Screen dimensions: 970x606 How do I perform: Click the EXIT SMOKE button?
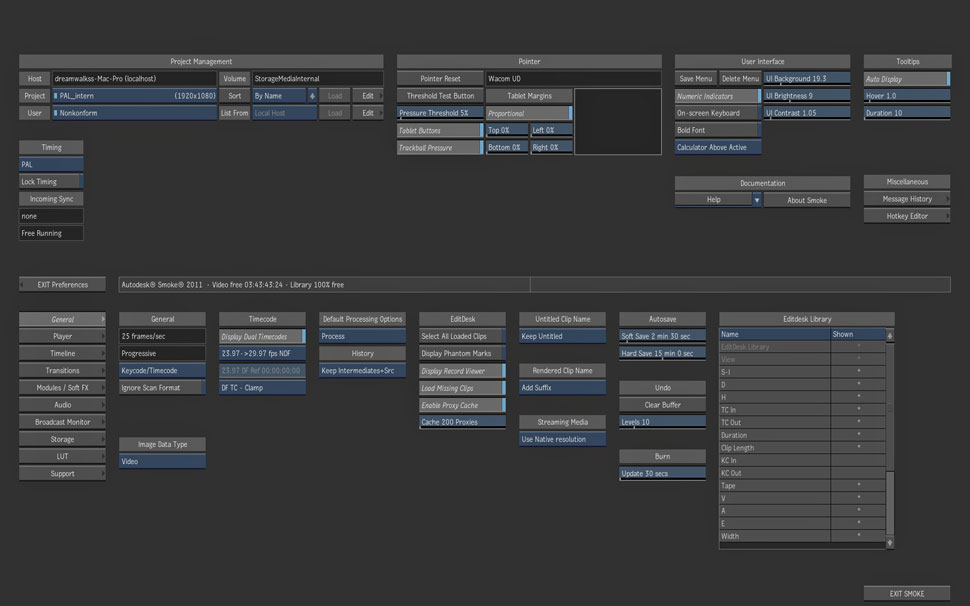click(906, 594)
